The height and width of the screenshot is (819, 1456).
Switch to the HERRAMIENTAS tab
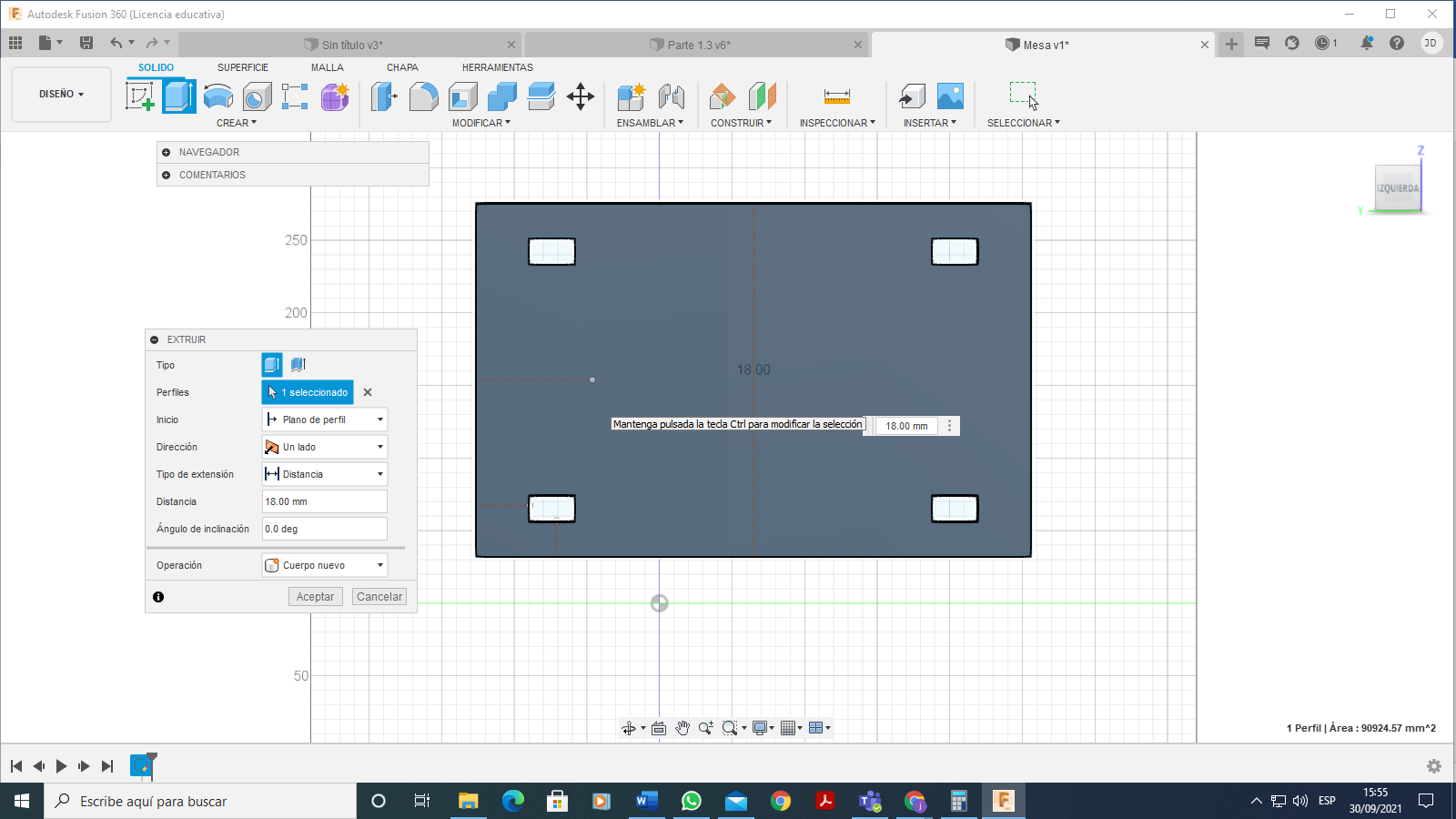(498, 67)
